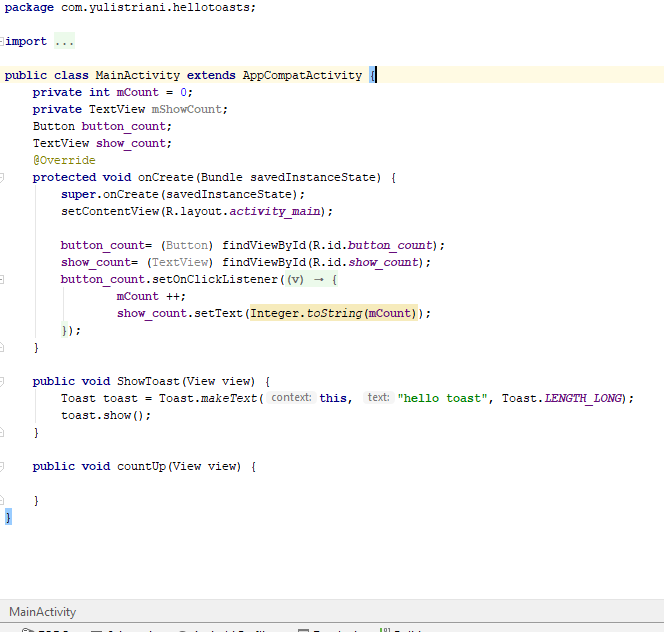Click the 'TextView show_count;' field name
The image size is (664, 632).
point(131,144)
